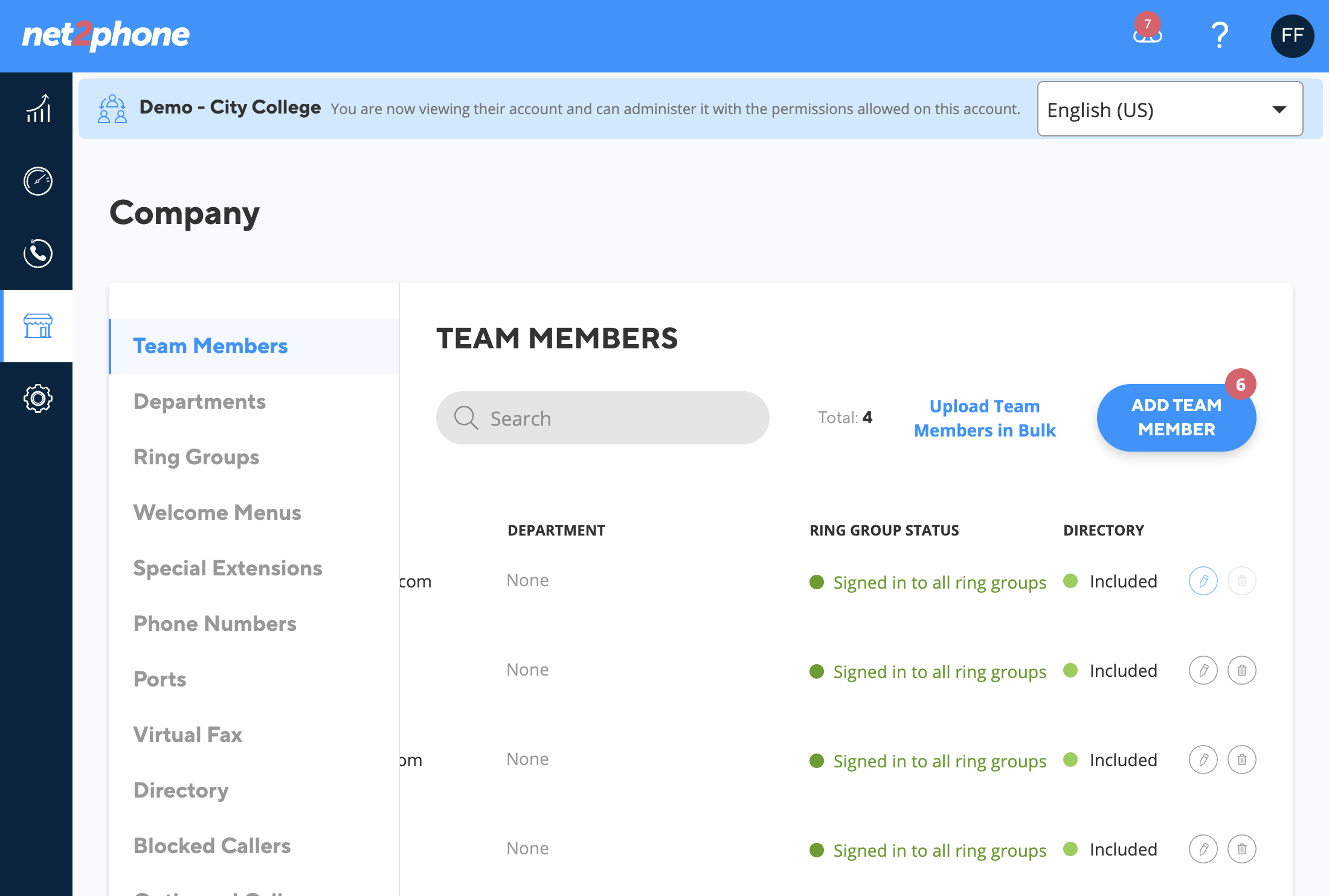Select Welcome Menus in side menu
Viewport: 1329px width, 896px height.
pyautogui.click(x=217, y=513)
